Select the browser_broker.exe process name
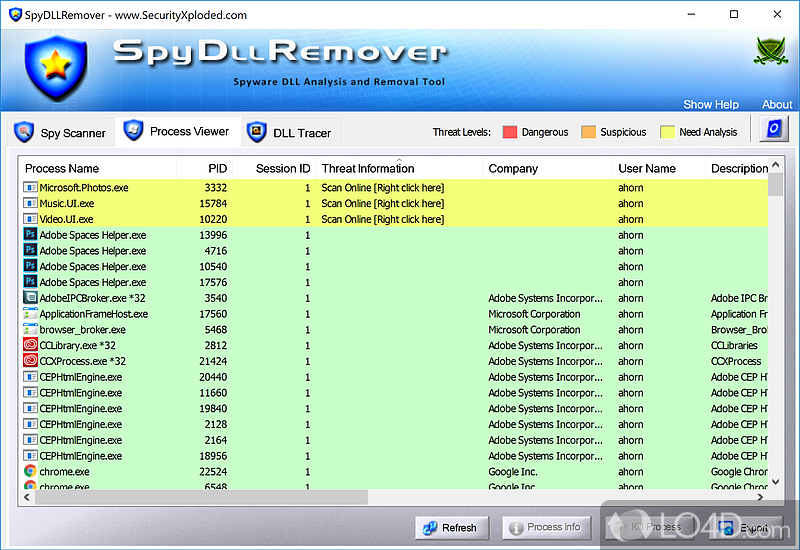800x550 pixels. [82, 330]
